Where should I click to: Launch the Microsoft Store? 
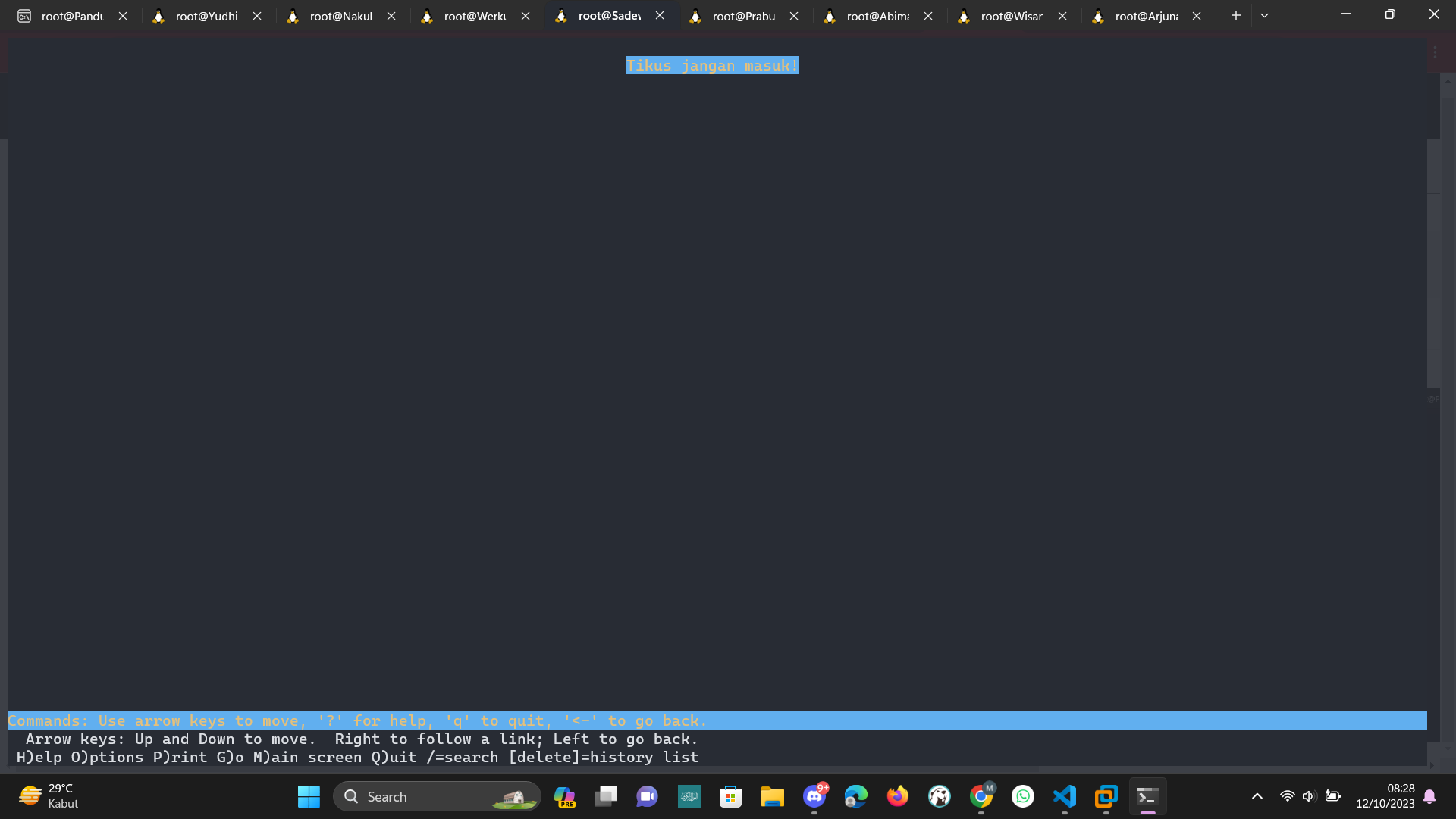pos(730,797)
